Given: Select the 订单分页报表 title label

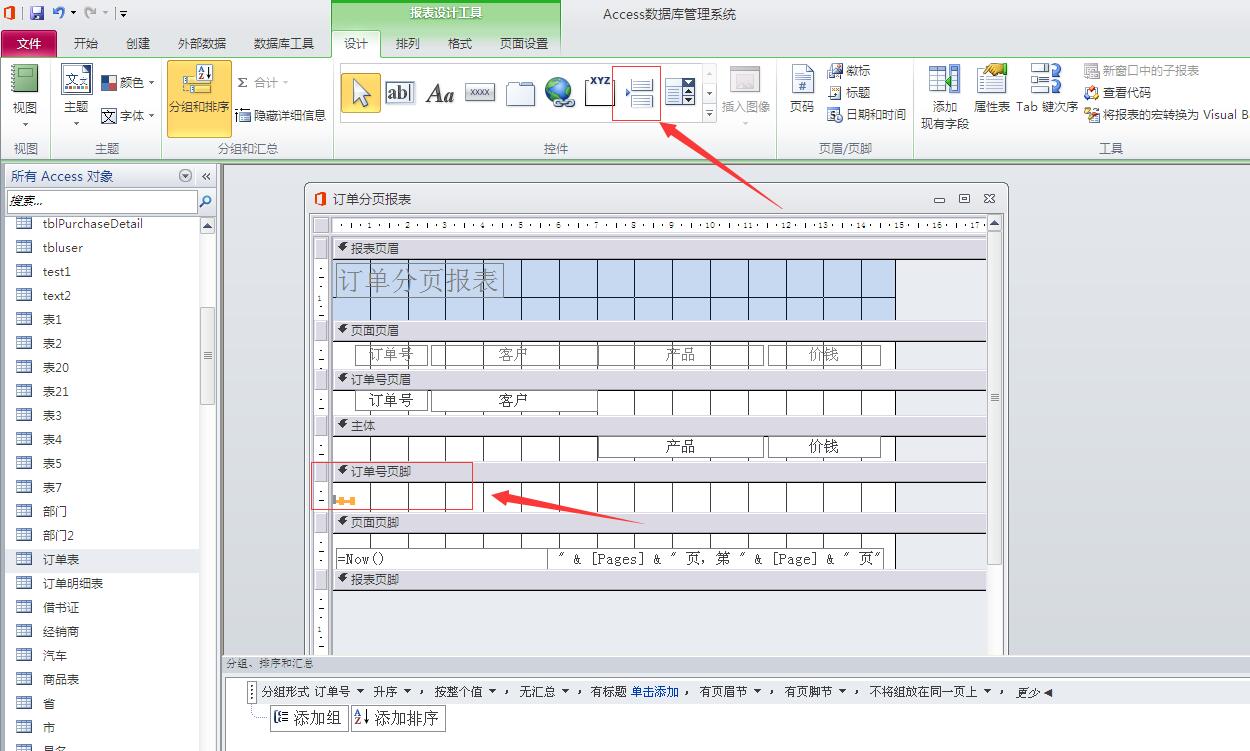Looking at the screenshot, I should click(418, 280).
